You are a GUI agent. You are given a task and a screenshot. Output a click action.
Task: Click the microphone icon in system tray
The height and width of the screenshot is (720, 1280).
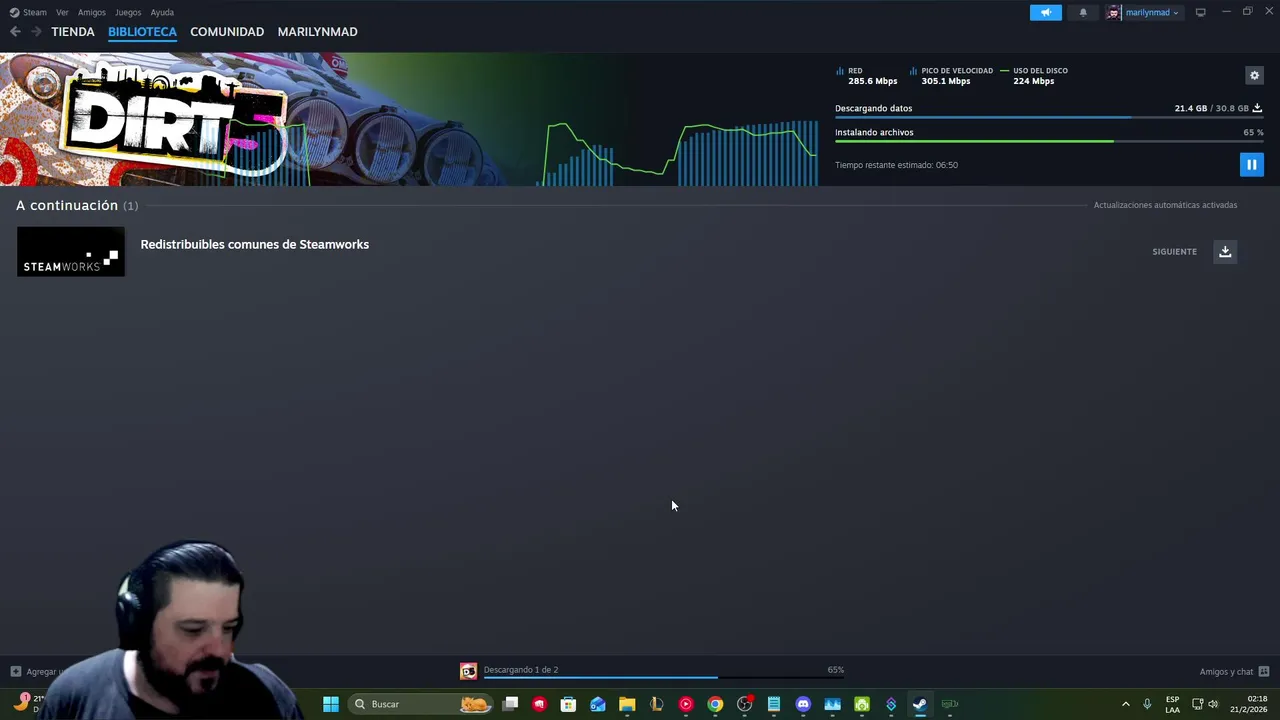[1147, 704]
